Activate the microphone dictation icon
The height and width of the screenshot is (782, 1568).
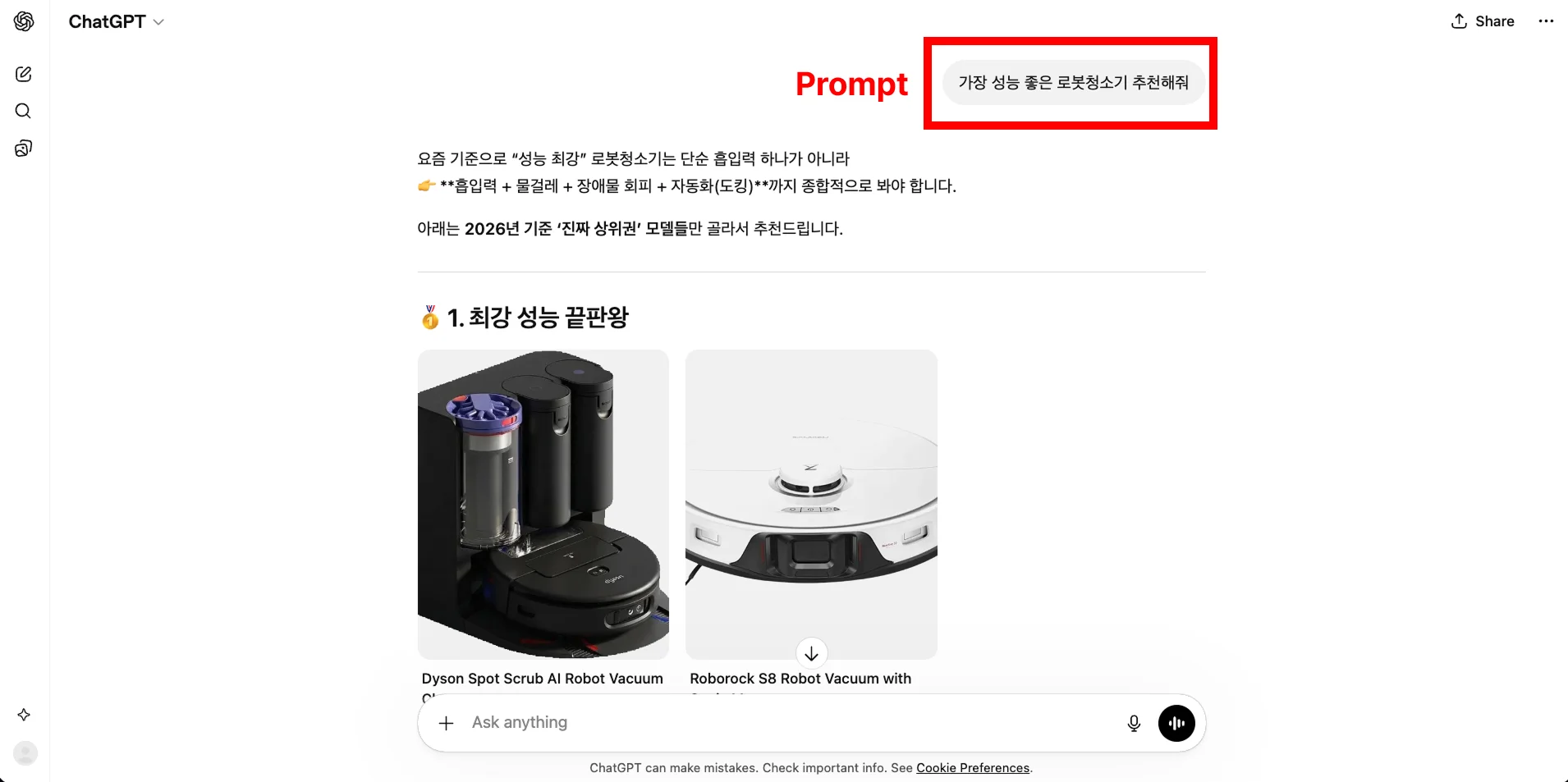coord(1134,723)
